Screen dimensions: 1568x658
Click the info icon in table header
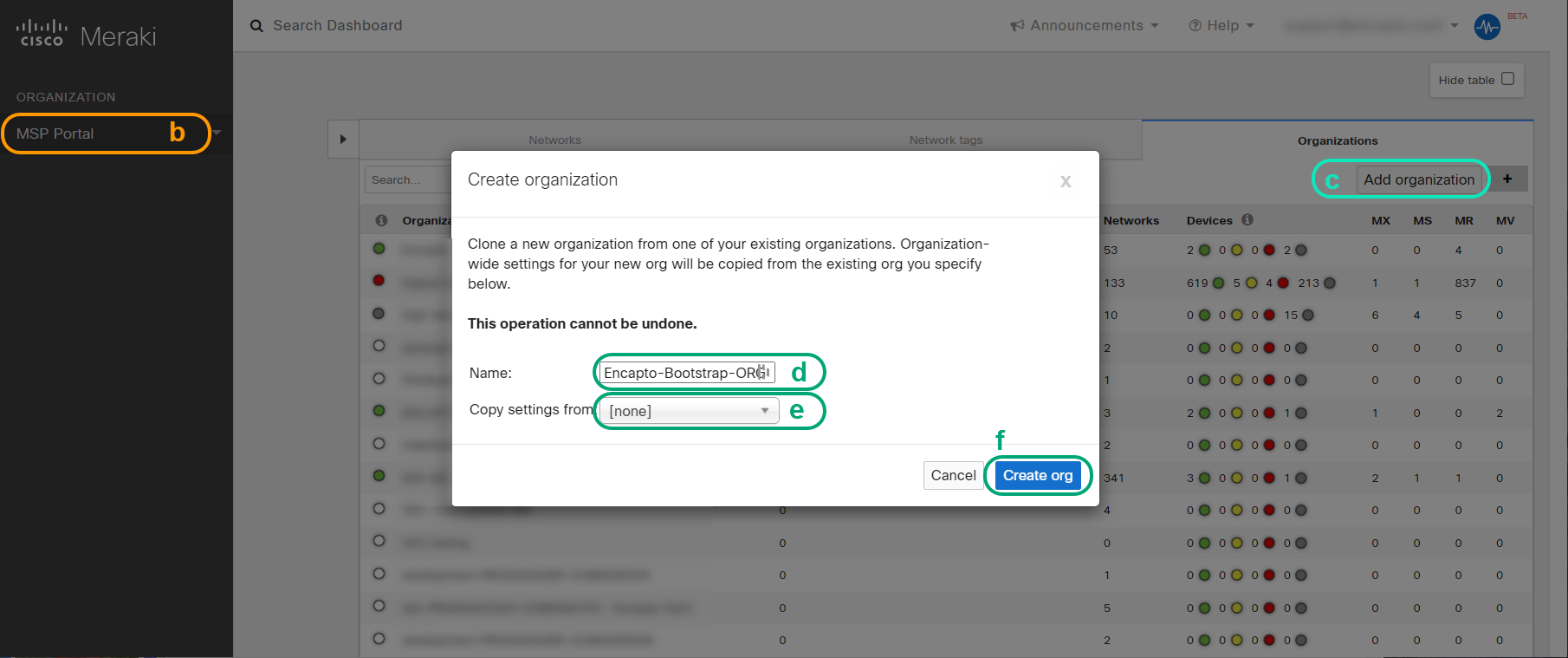(381, 220)
